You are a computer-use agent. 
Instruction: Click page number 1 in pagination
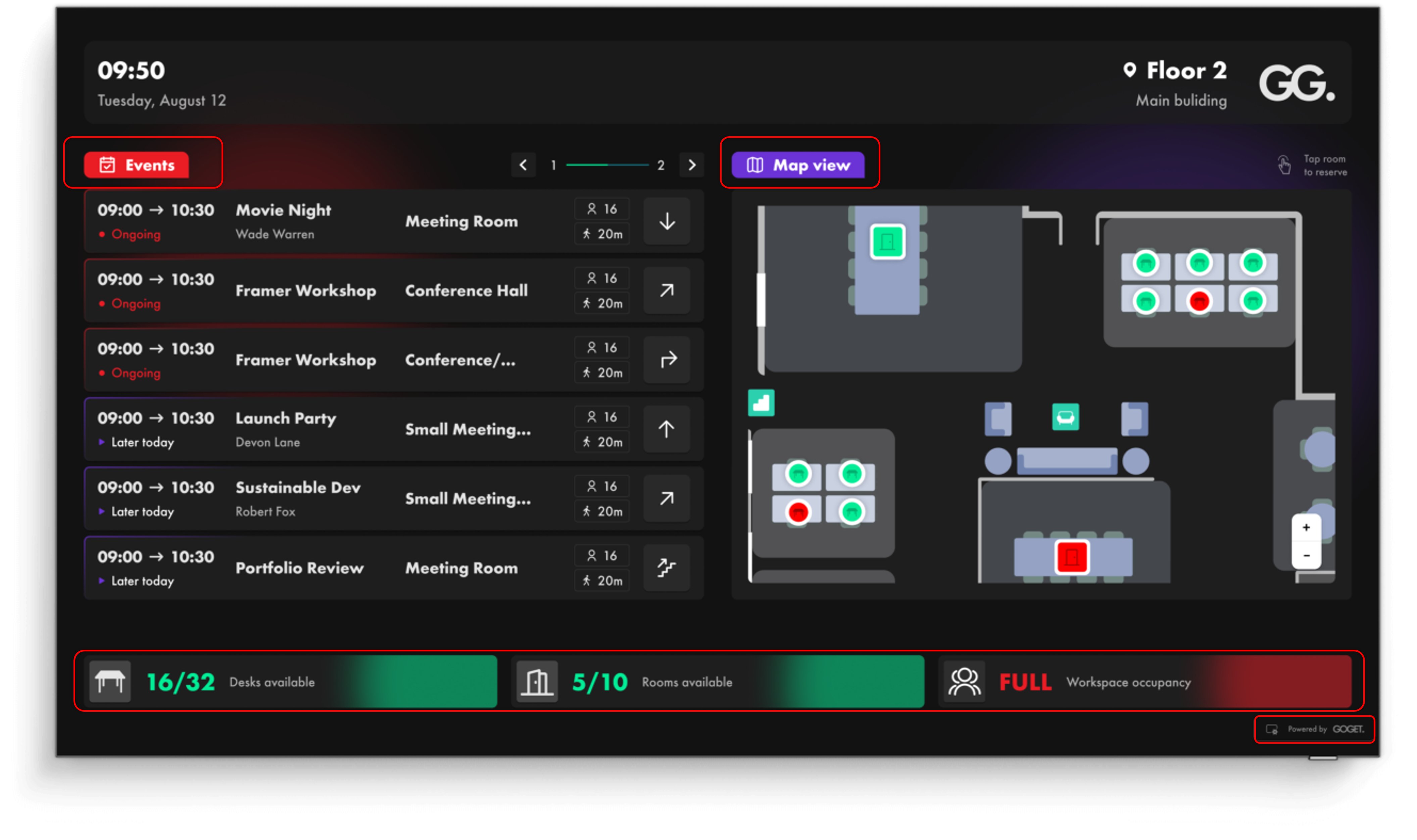click(553, 165)
